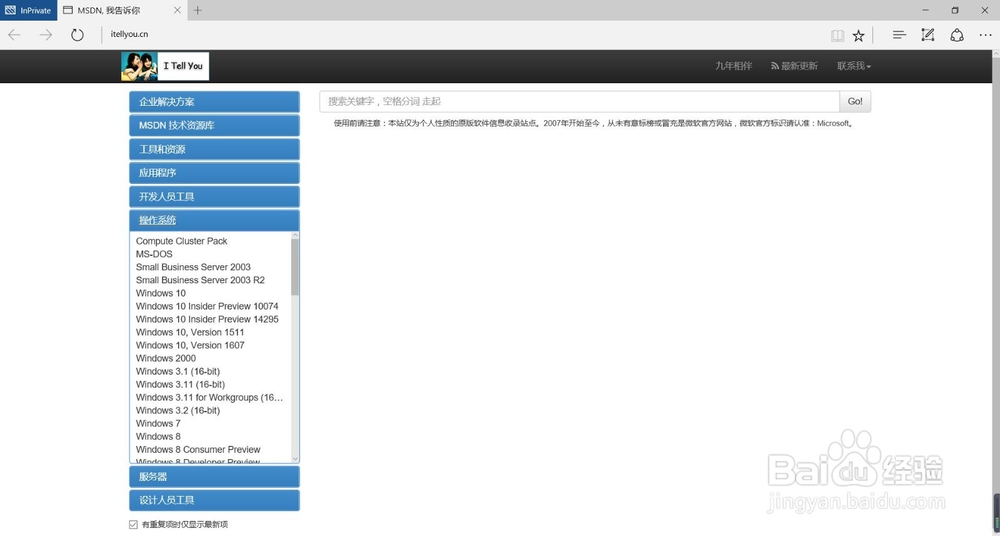
Task: Select Windows 3.11 (16-bit)
Action: [x=180, y=384]
